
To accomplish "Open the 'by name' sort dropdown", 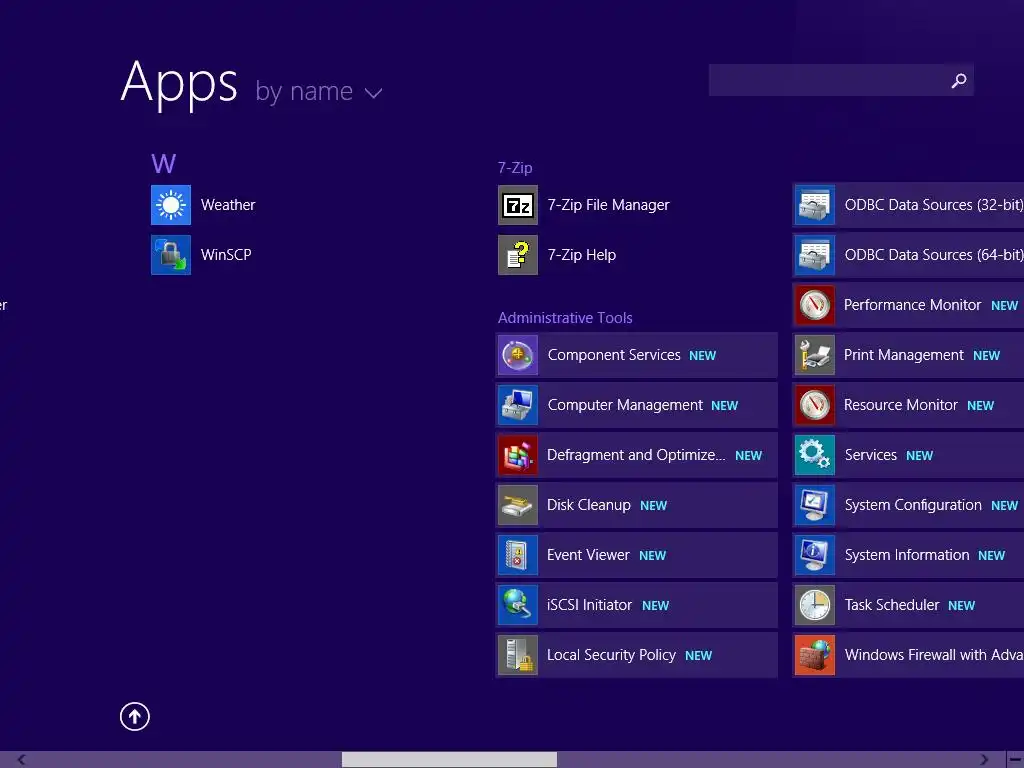I will coord(319,91).
